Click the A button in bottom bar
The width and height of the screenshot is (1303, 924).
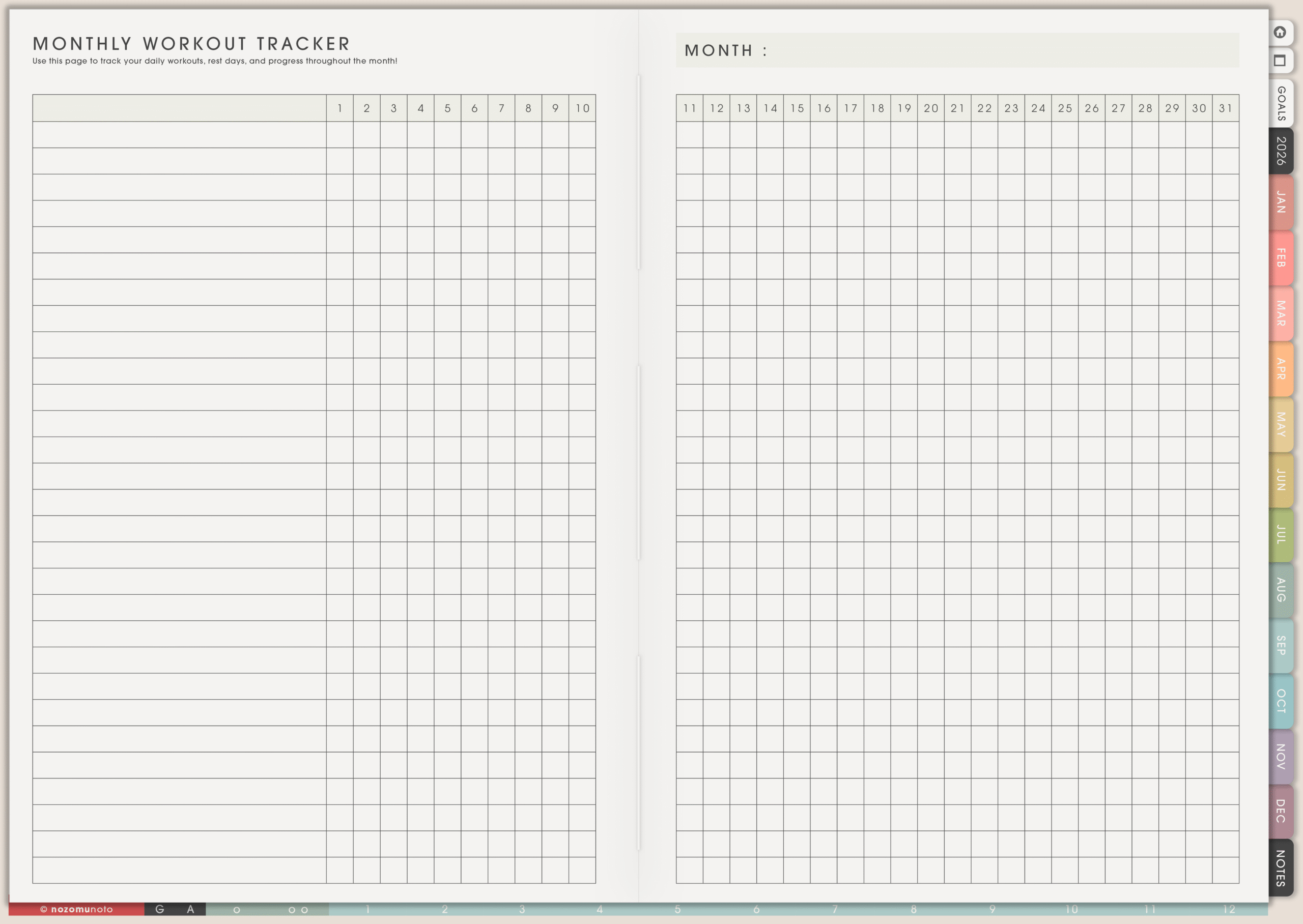pyautogui.click(x=190, y=909)
